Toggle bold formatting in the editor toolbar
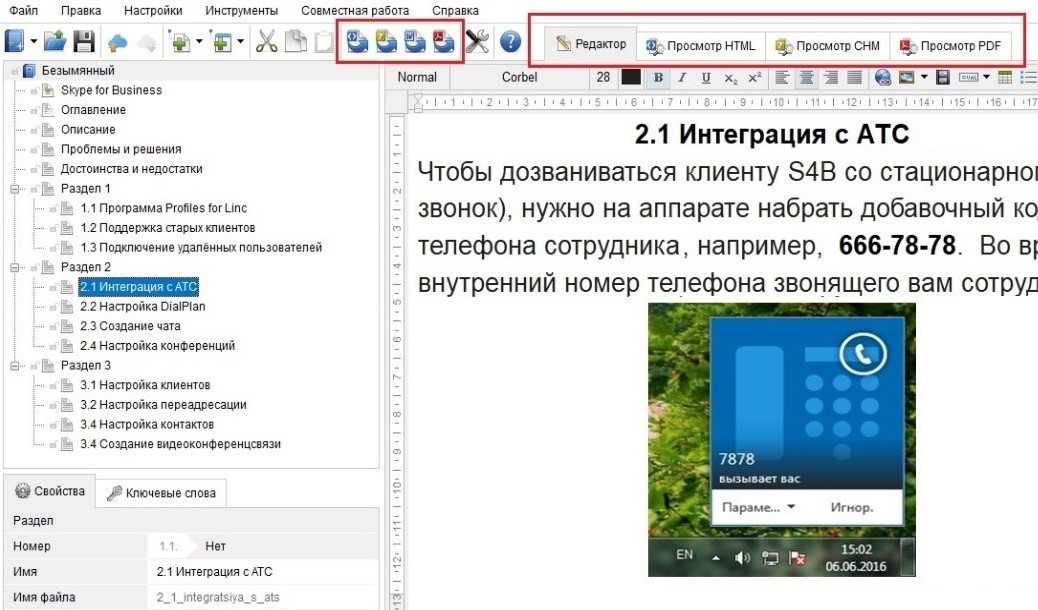 pyautogui.click(x=658, y=77)
